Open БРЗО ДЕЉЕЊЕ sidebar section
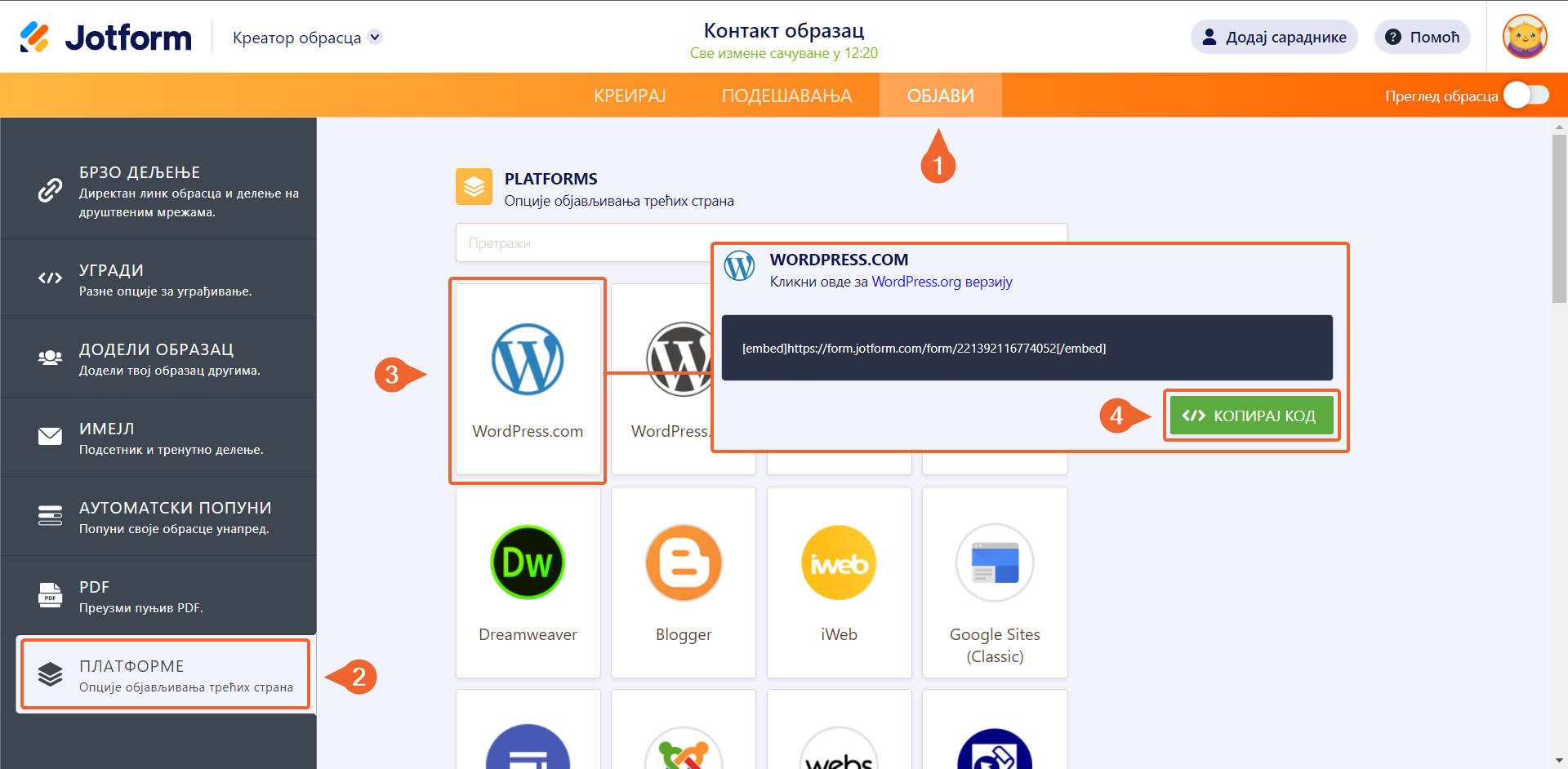This screenshot has height=769, width=1568. pos(158,191)
